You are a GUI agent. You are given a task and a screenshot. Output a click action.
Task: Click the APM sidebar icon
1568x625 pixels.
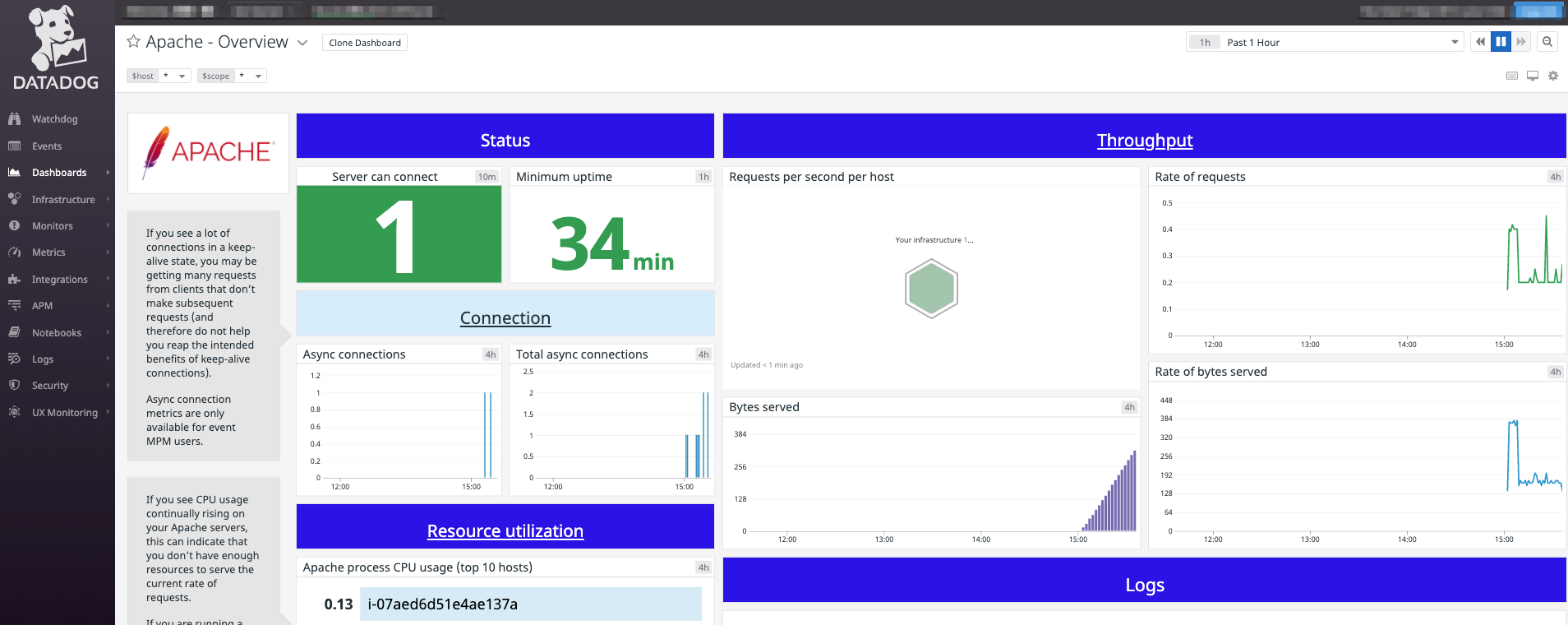pos(14,305)
